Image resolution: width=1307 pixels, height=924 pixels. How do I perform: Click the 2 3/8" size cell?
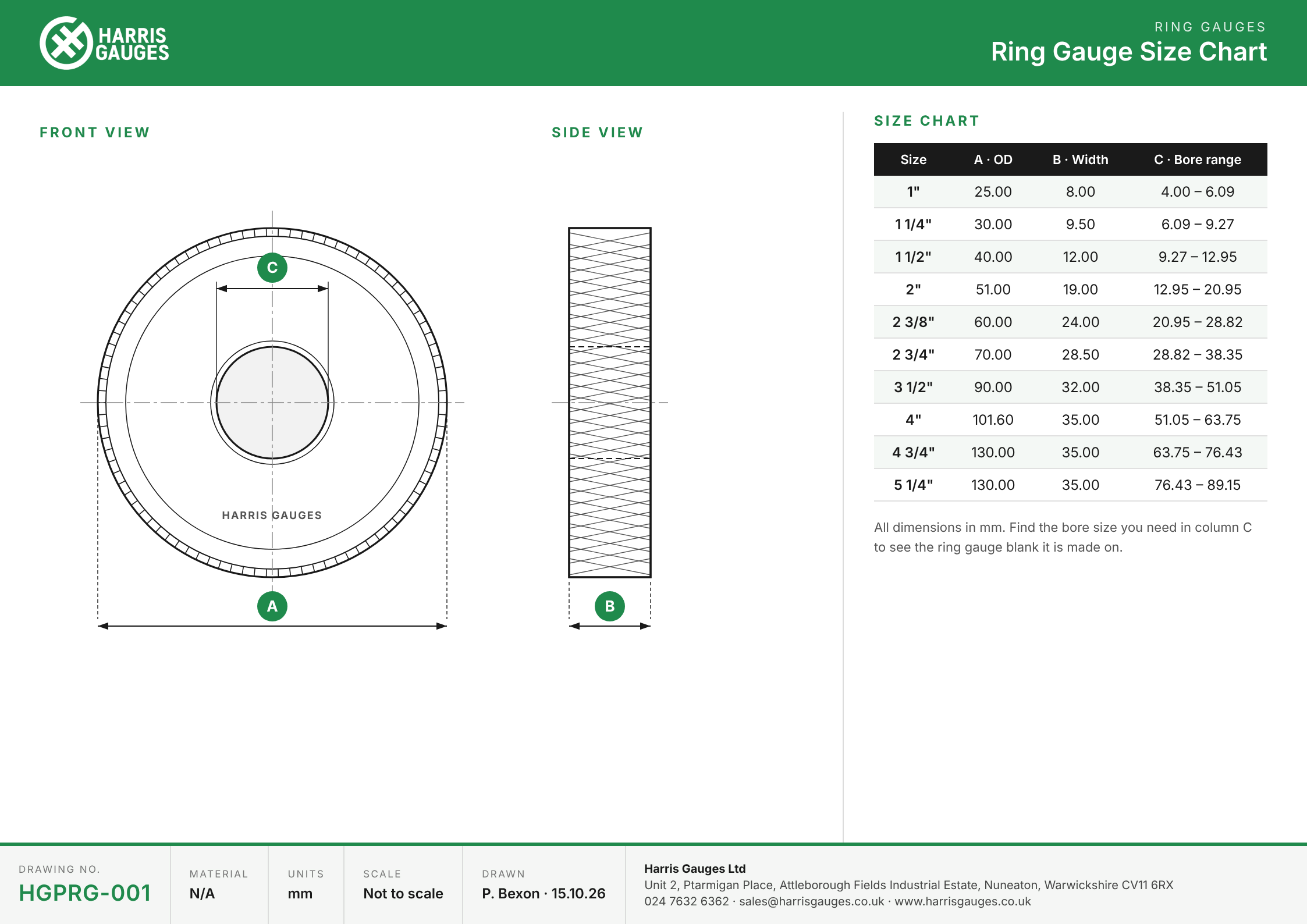[x=914, y=322]
